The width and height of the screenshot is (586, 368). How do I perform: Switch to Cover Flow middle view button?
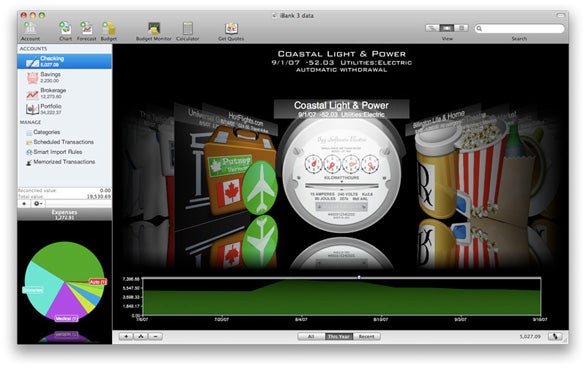click(x=447, y=28)
